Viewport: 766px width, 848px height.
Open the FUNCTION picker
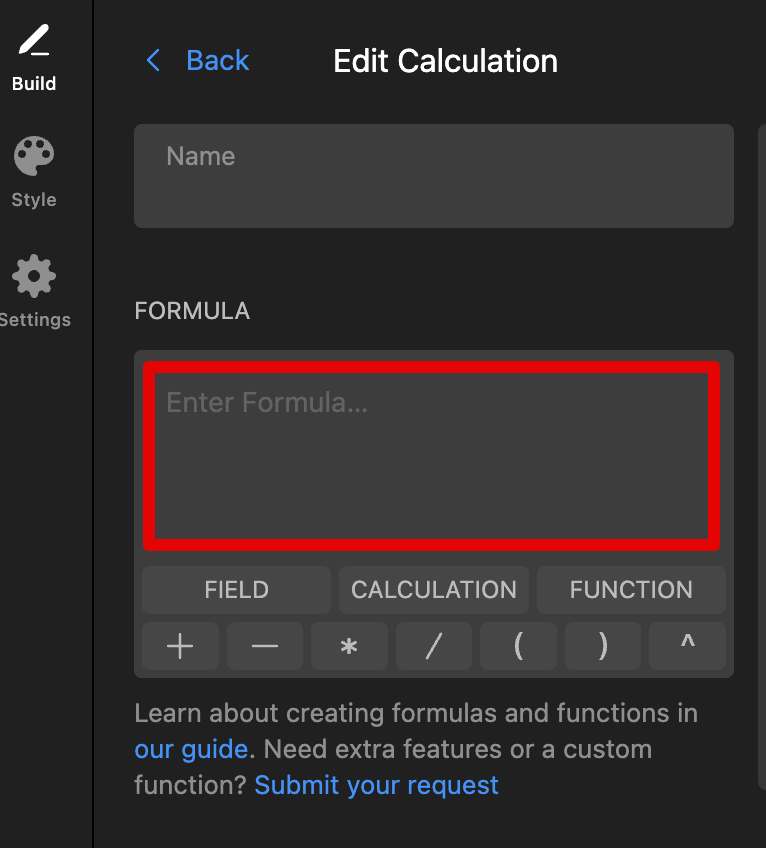pyautogui.click(x=631, y=590)
